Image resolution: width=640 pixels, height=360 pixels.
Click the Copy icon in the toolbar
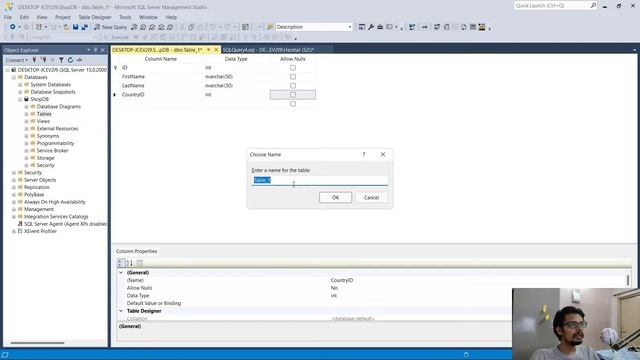point(191,27)
